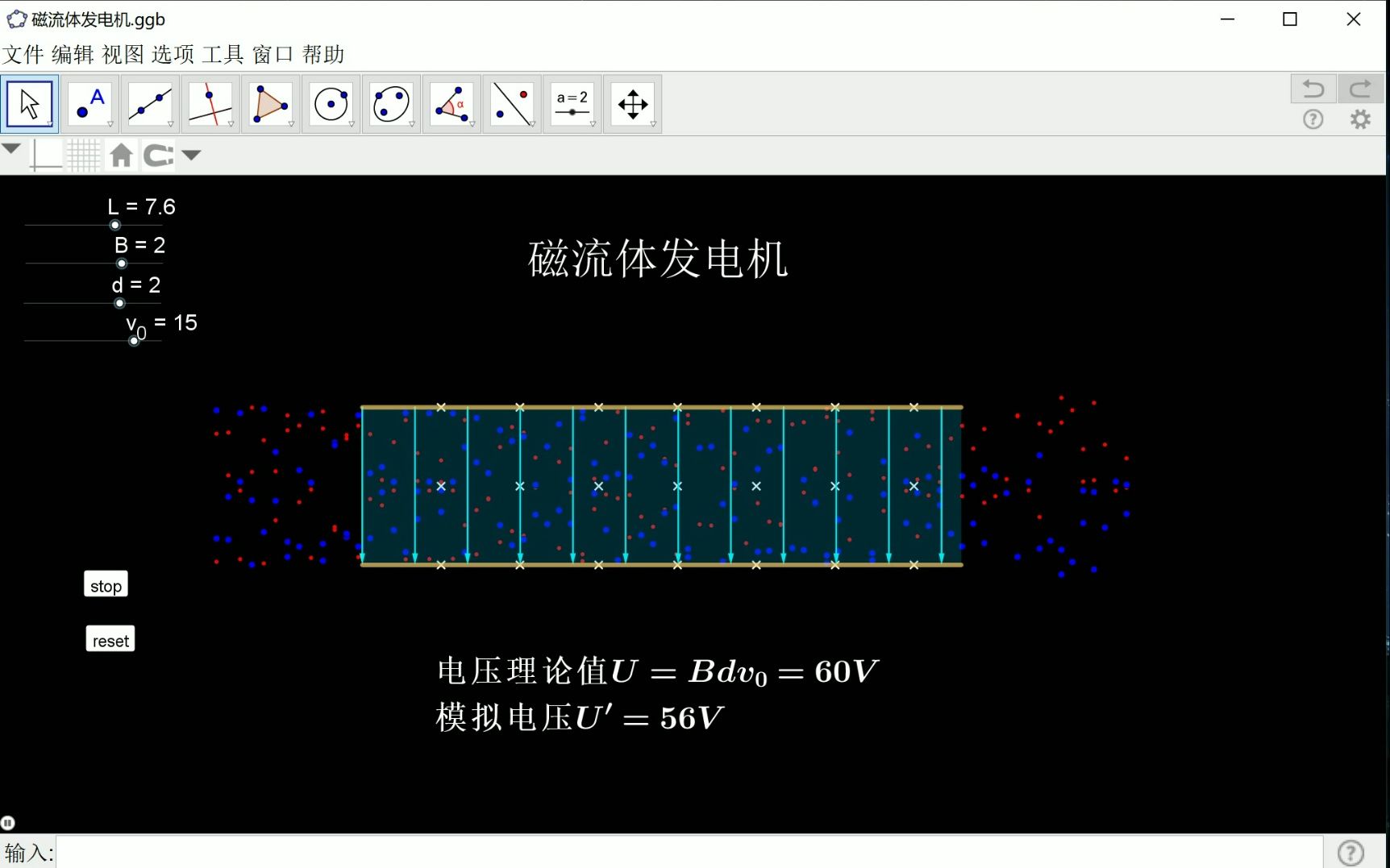Click the stop button
The width and height of the screenshot is (1390, 868).
pyautogui.click(x=106, y=585)
